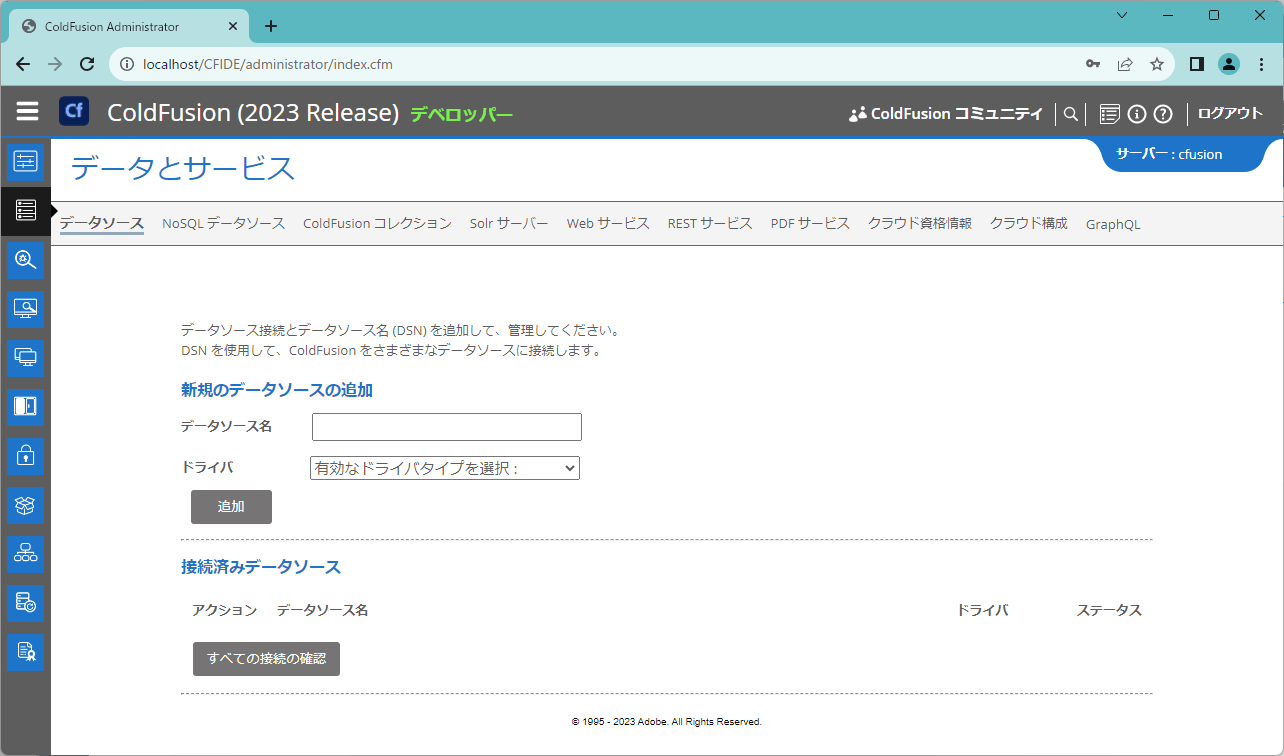The height and width of the screenshot is (756, 1284).
Task: Open the help question mark icon
Action: (x=1162, y=114)
